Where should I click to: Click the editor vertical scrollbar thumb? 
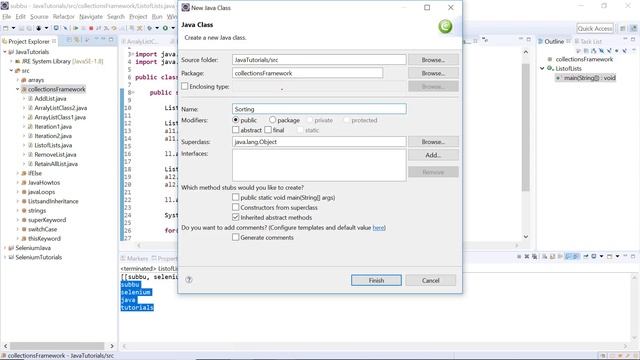click(526, 127)
